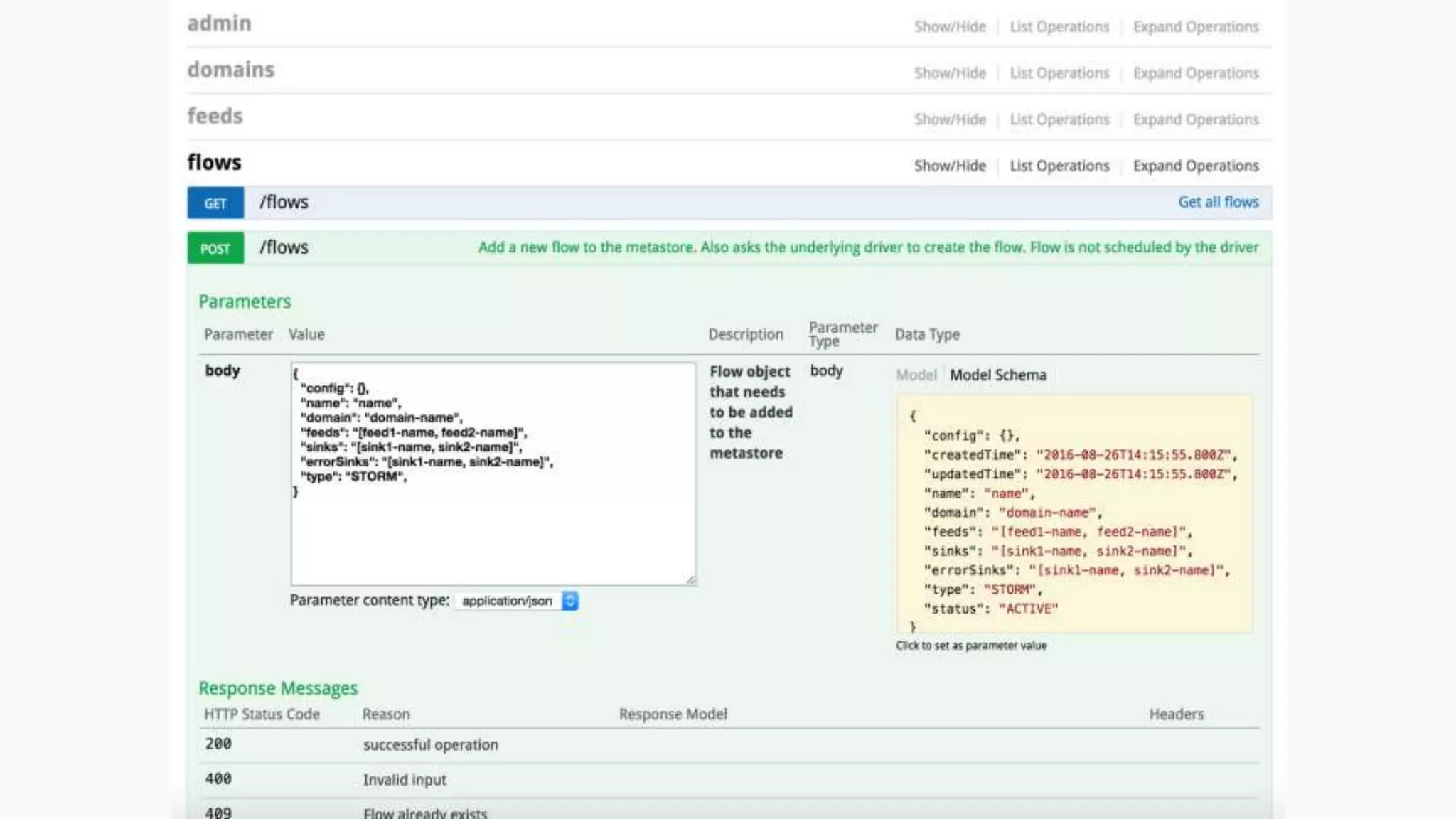Viewport: 1456px width, 819px height.
Task: Open the POST /flows path link
Action: click(284, 248)
